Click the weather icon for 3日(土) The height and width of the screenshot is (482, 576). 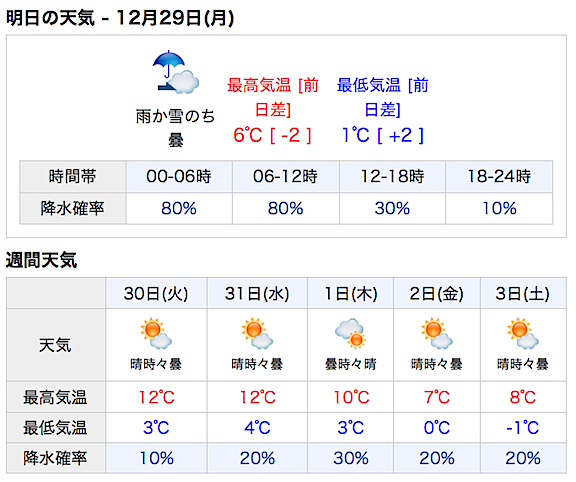(x=523, y=333)
